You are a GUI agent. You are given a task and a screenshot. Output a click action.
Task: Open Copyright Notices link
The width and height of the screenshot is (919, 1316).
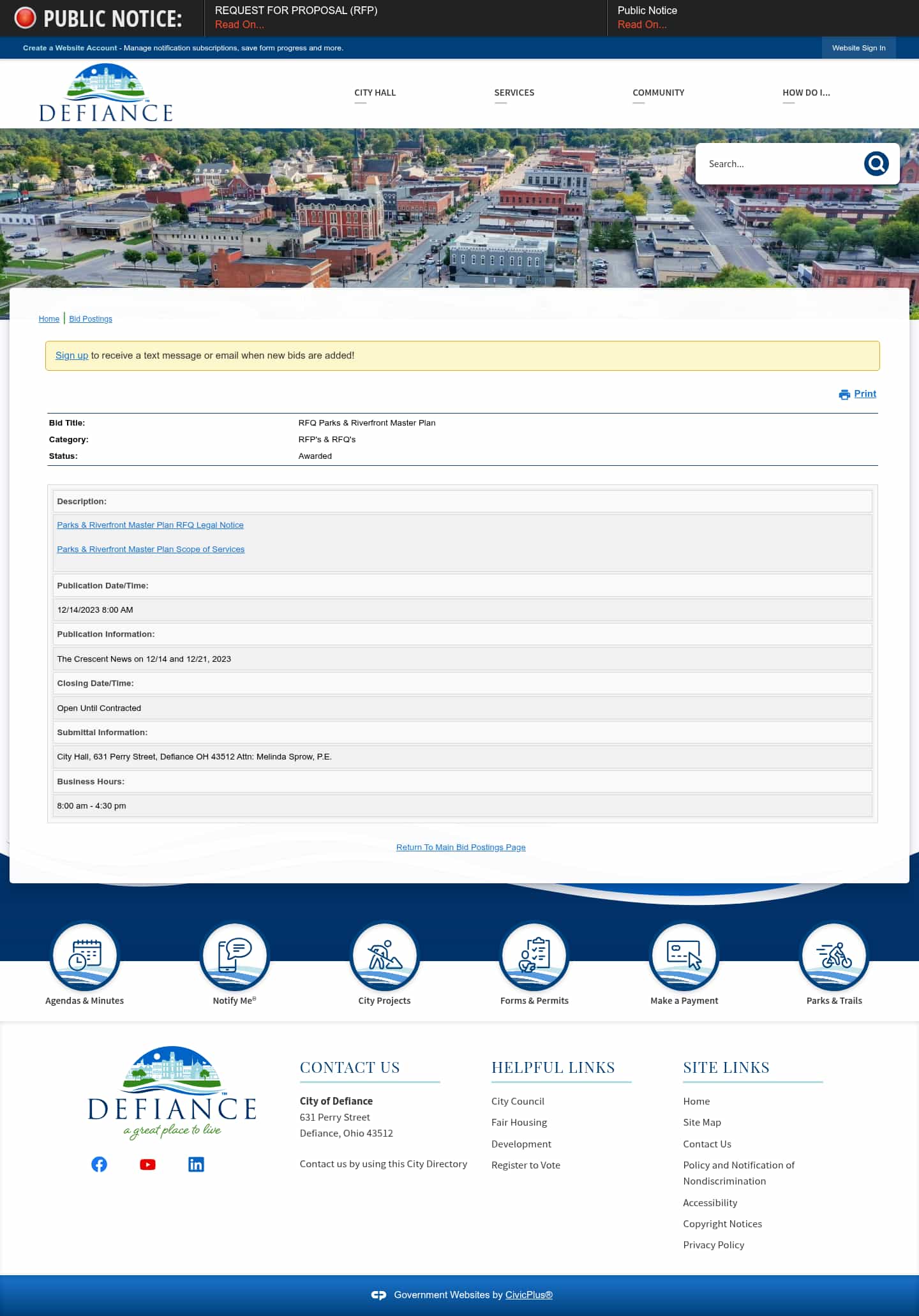tap(722, 1224)
